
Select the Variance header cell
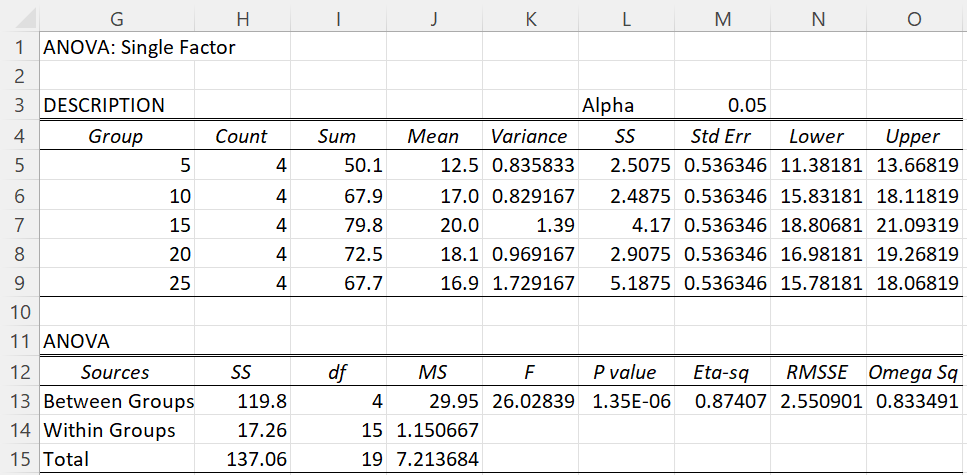(x=530, y=136)
